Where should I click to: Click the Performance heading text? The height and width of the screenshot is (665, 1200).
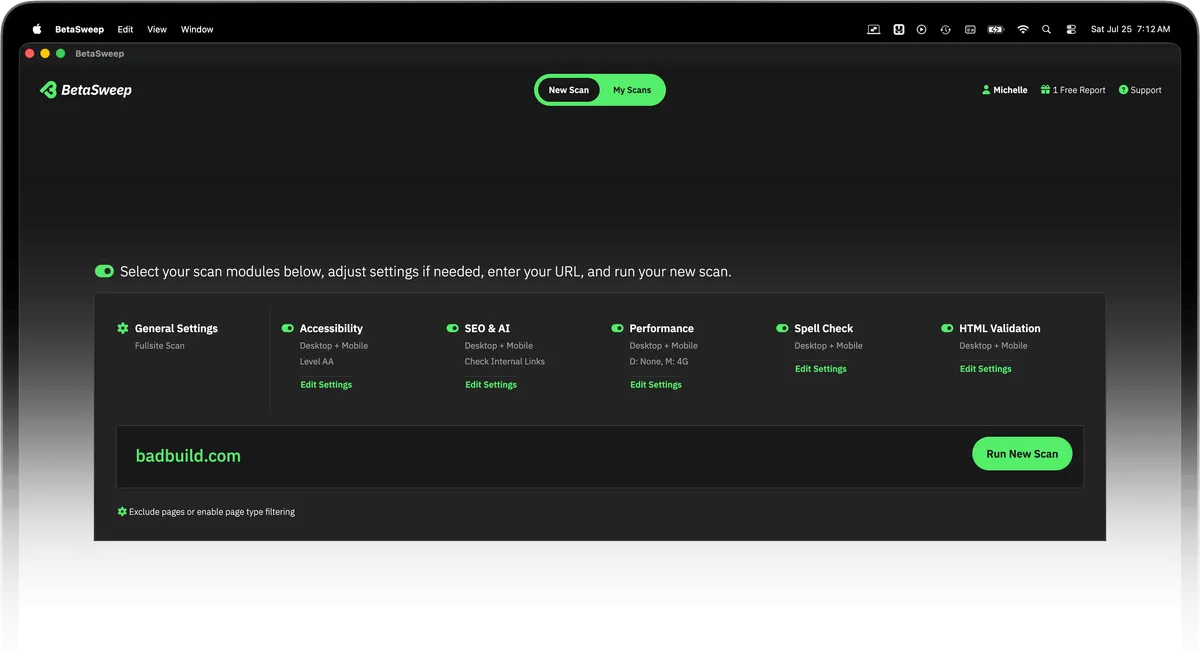662,328
